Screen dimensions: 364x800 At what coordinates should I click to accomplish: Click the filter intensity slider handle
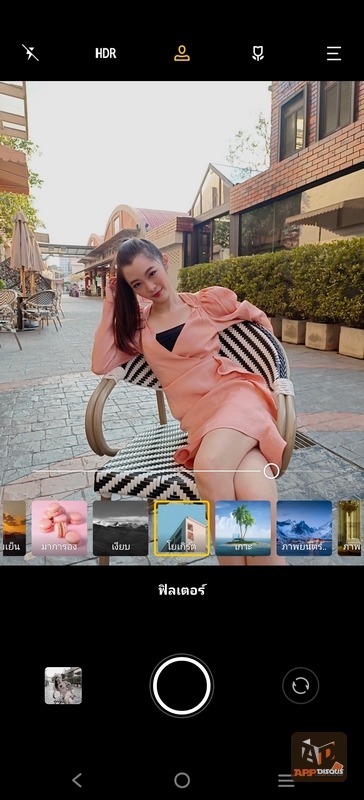coord(272,471)
